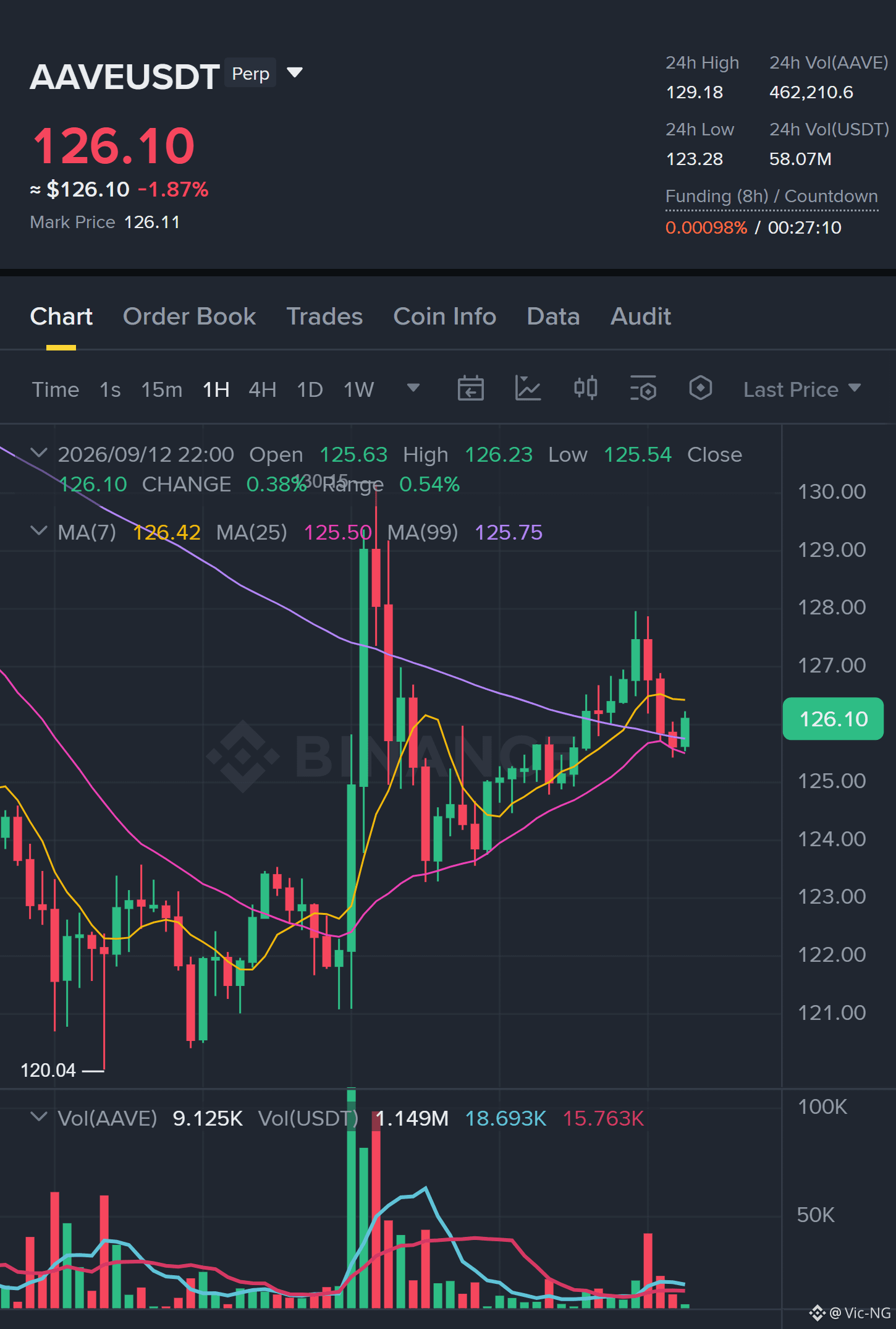
Task: Open the Coin Info tab
Action: (x=445, y=316)
